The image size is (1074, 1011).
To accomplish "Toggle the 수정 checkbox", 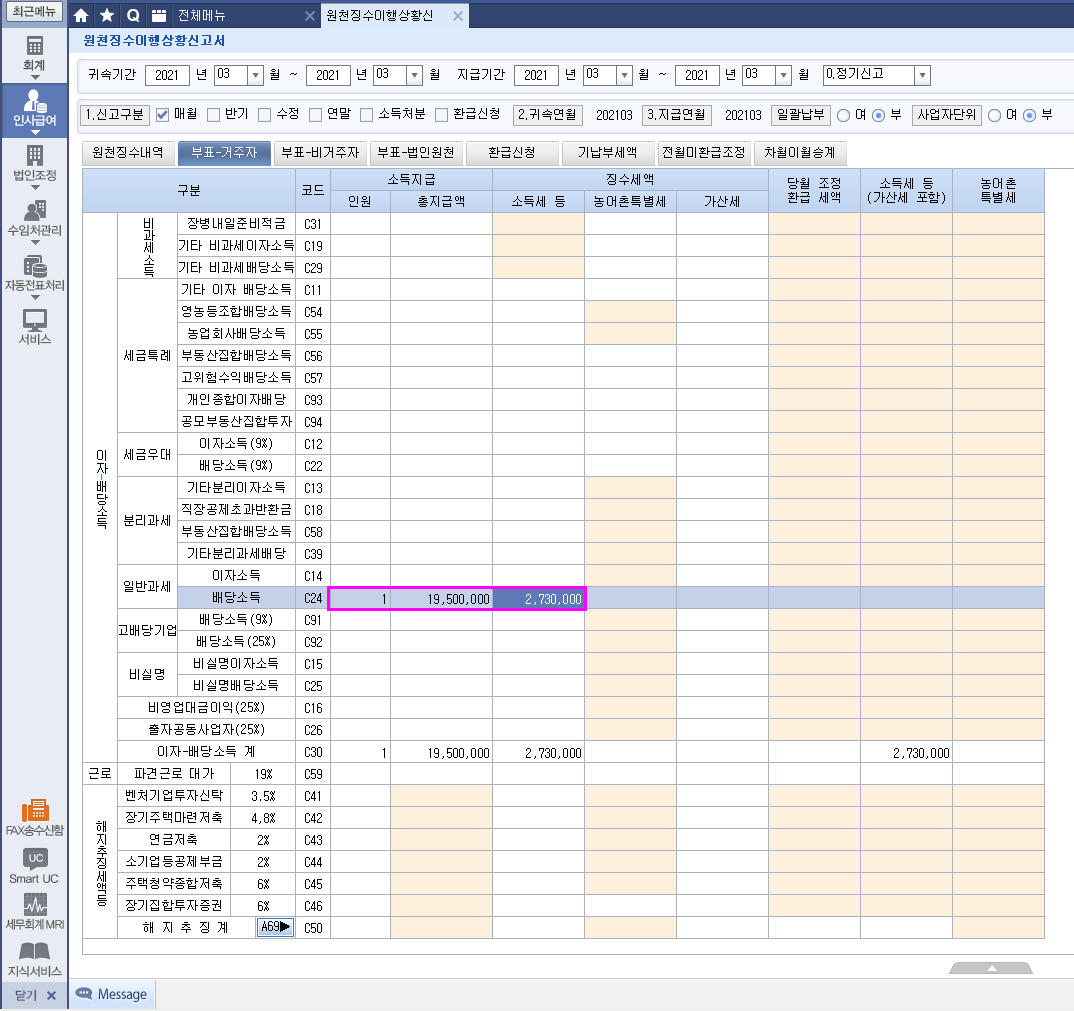I will (x=264, y=114).
